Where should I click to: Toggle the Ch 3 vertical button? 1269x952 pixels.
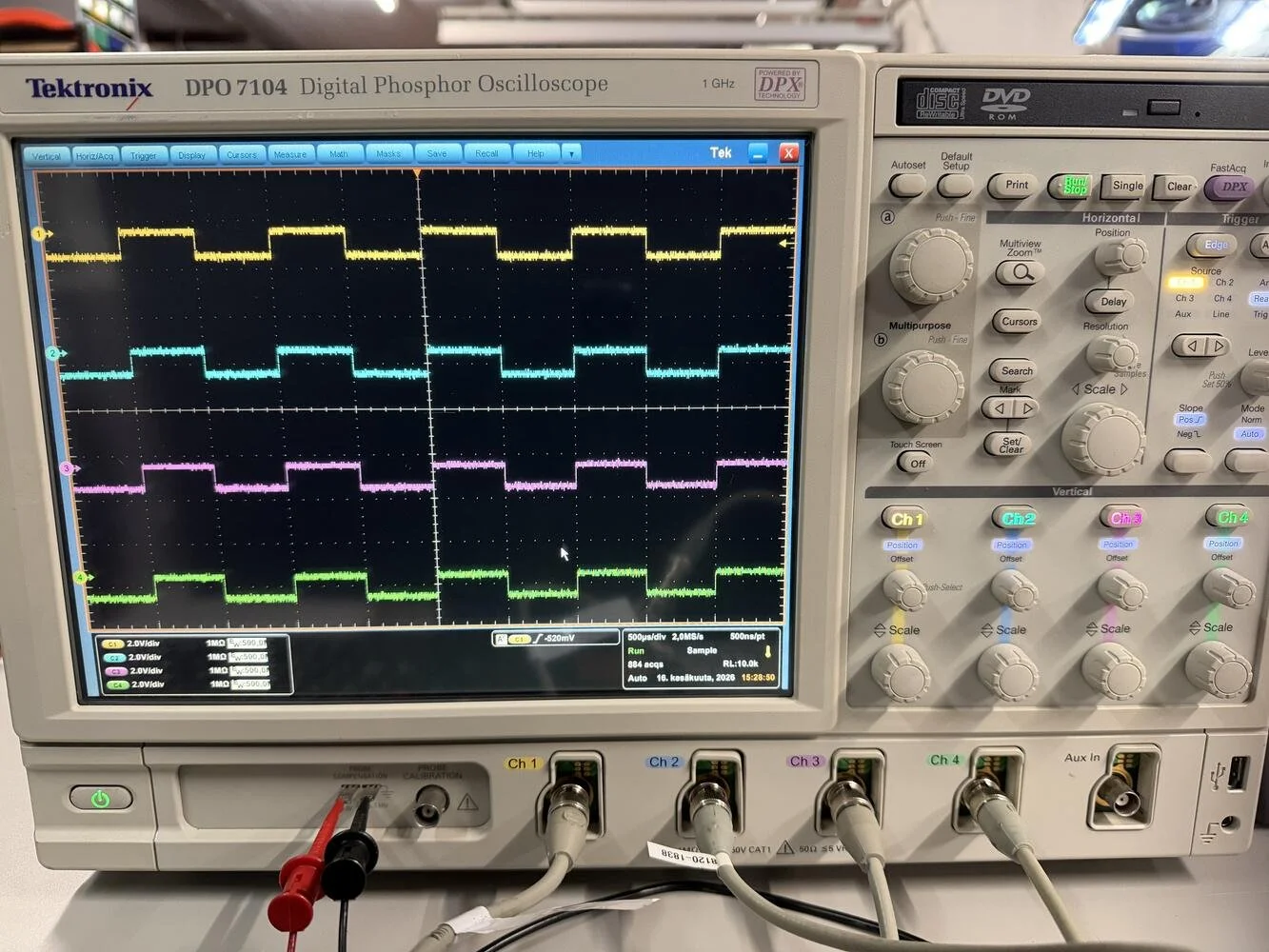pos(1123,518)
